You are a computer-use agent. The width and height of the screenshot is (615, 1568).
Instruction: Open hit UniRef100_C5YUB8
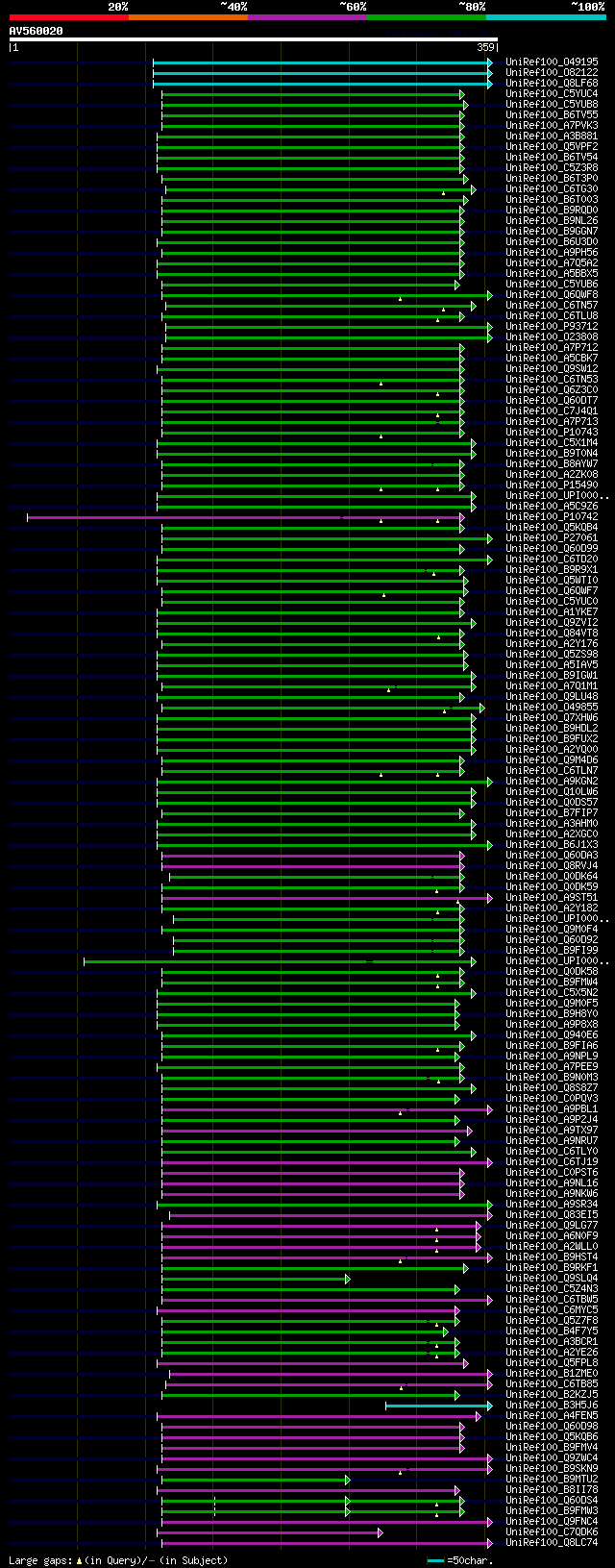(552, 104)
